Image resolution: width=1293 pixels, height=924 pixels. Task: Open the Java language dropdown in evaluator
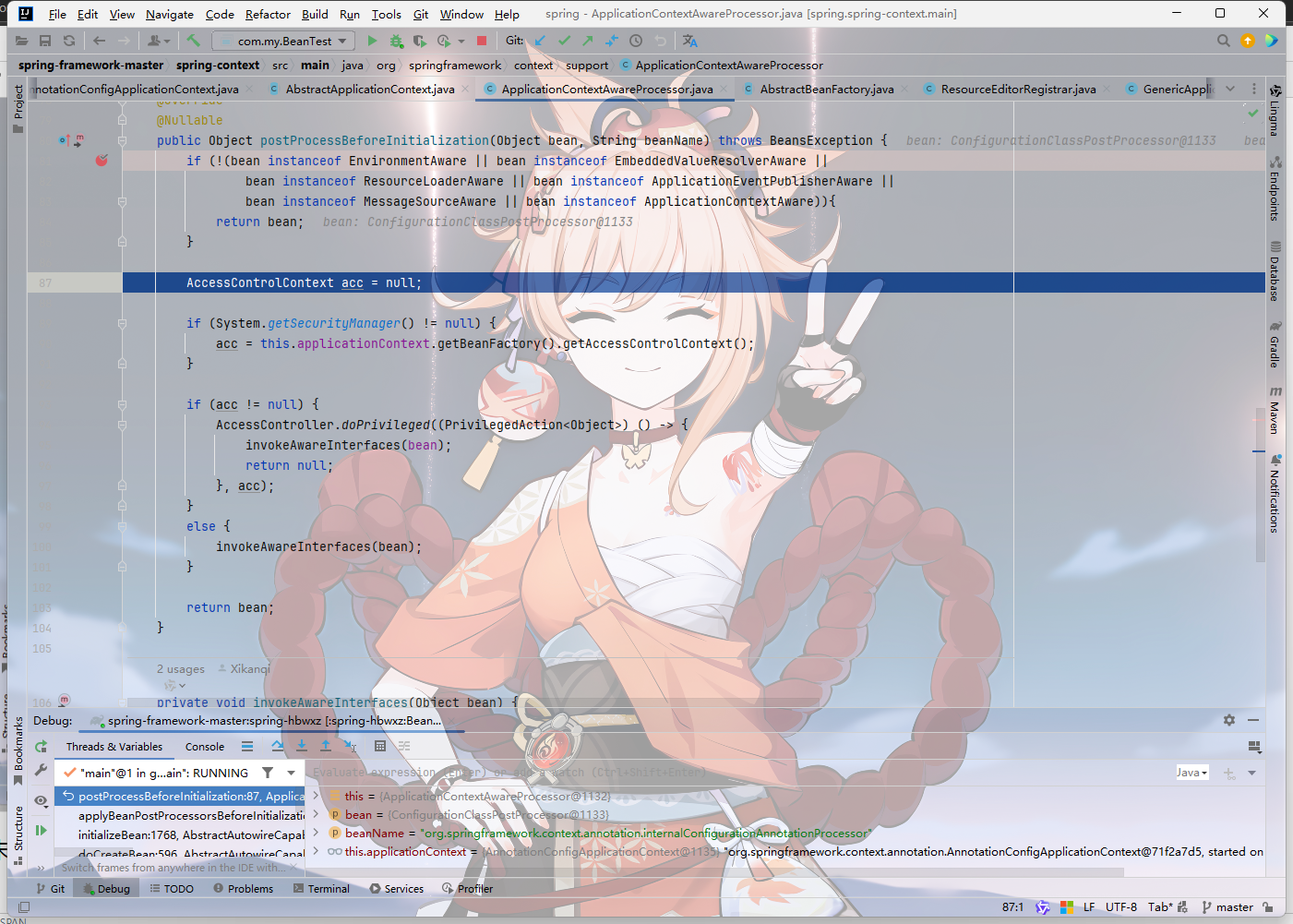pyautogui.click(x=1192, y=773)
